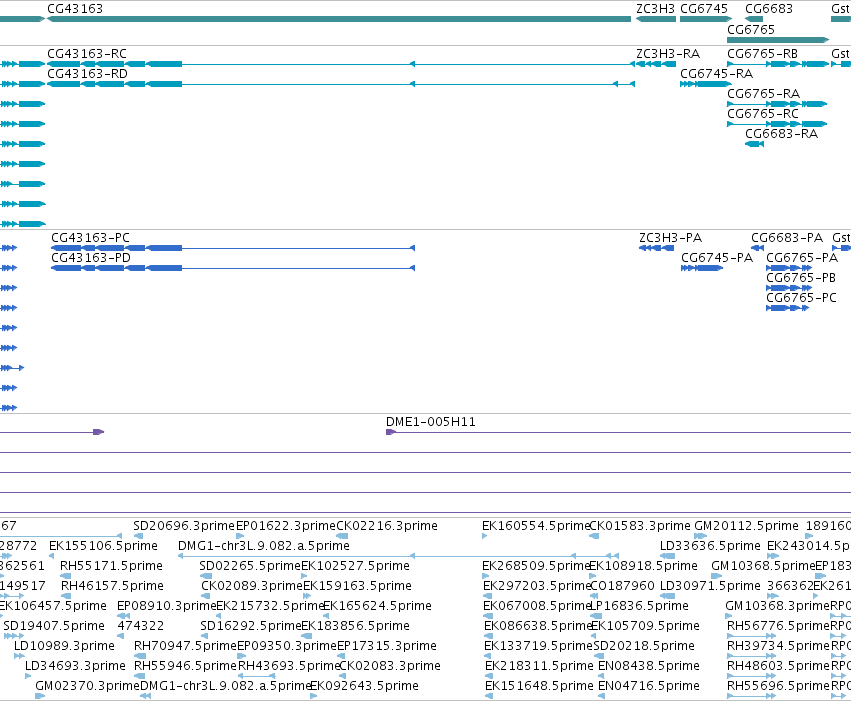Select EST EP08910.3prime

tap(167, 607)
